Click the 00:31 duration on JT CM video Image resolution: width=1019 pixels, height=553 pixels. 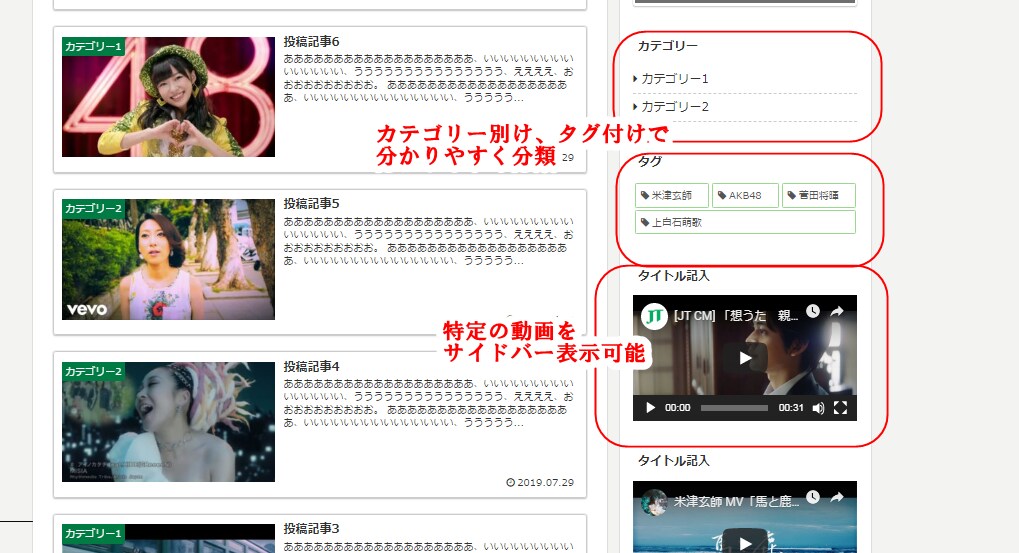(x=791, y=408)
